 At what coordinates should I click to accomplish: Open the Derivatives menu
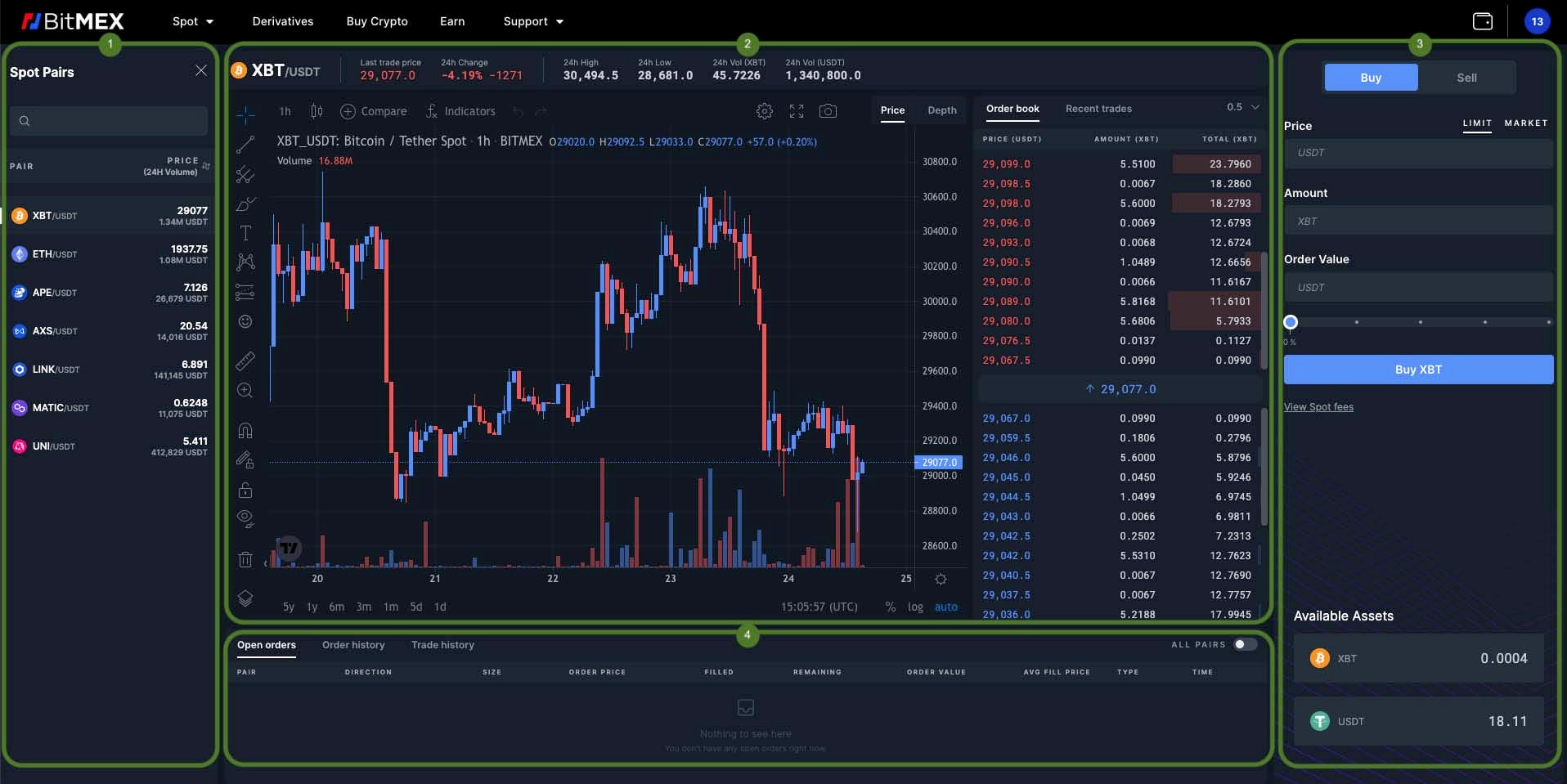click(283, 21)
